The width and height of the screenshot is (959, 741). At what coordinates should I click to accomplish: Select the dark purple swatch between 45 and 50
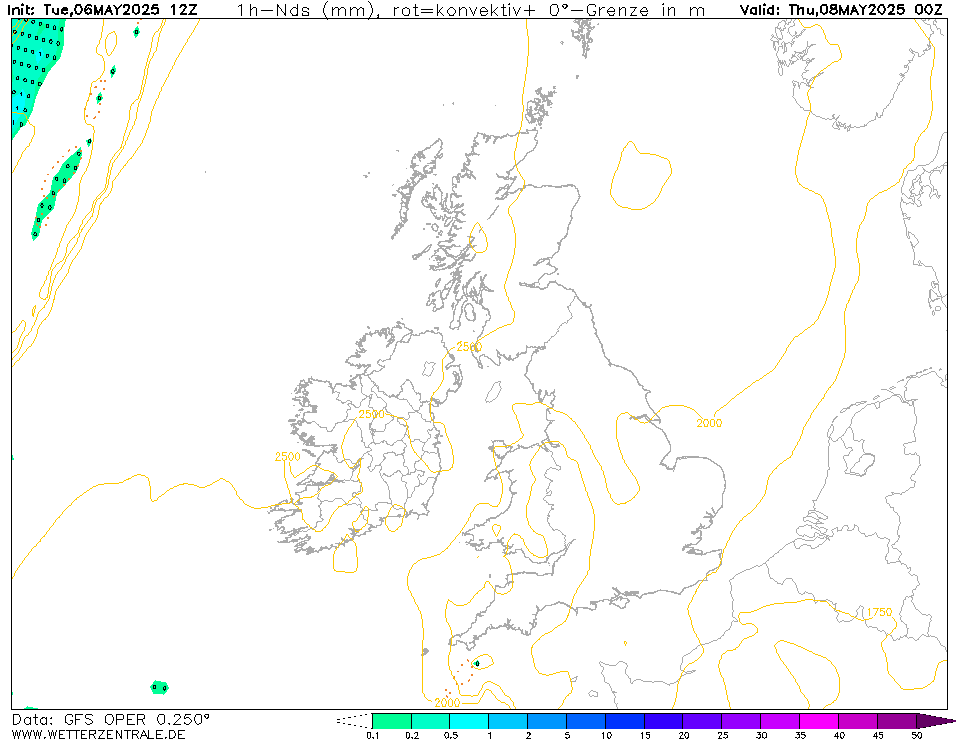pos(897,721)
